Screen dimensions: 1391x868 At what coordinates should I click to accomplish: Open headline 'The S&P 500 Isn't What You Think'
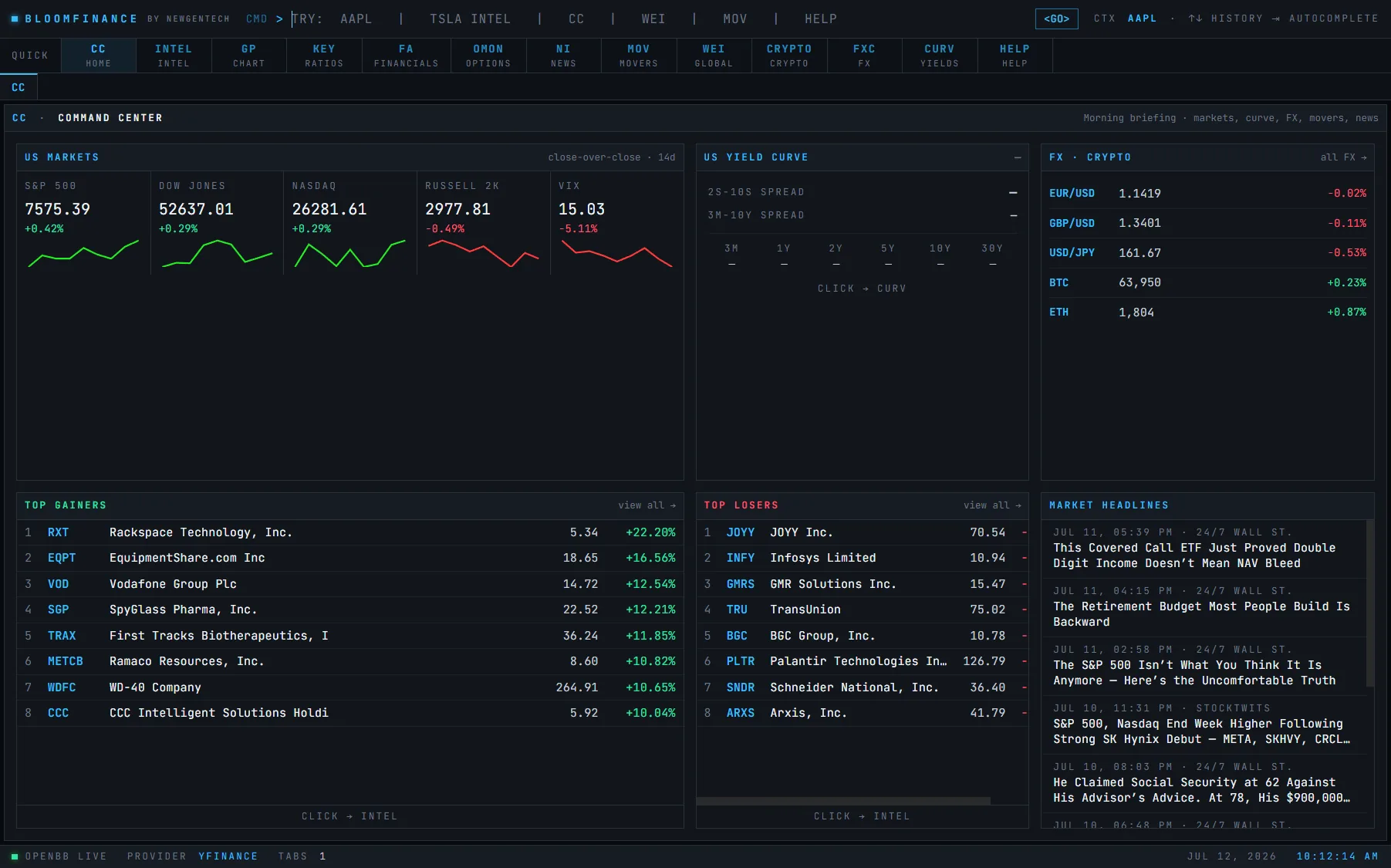1205,666
